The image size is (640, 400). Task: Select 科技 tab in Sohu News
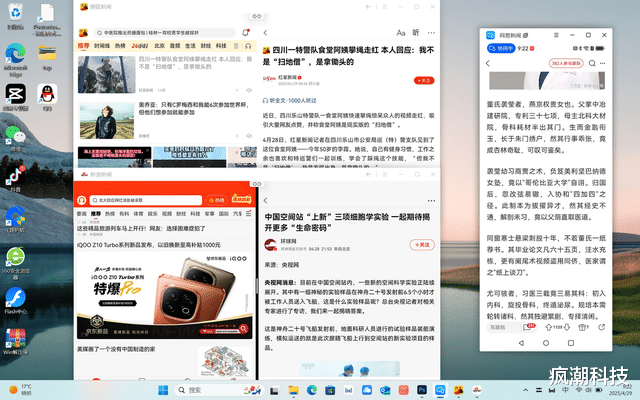221,46
